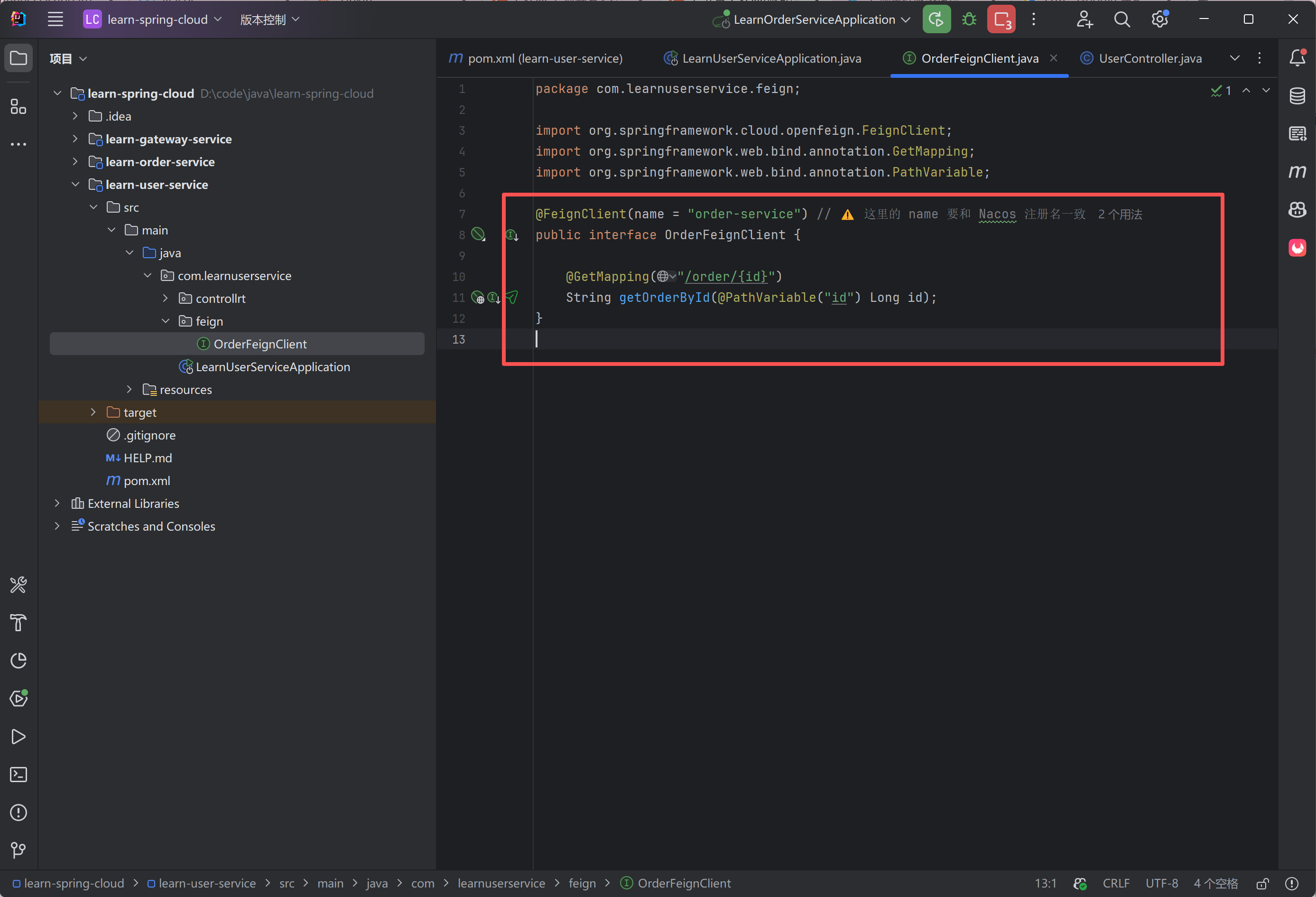This screenshot has width=1316, height=897.
Task: Run LearnOrderServiceApplication with rerun button
Action: [936, 19]
